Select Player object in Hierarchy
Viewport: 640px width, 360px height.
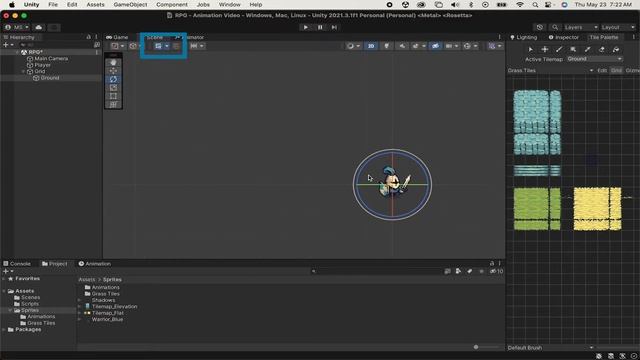point(42,65)
